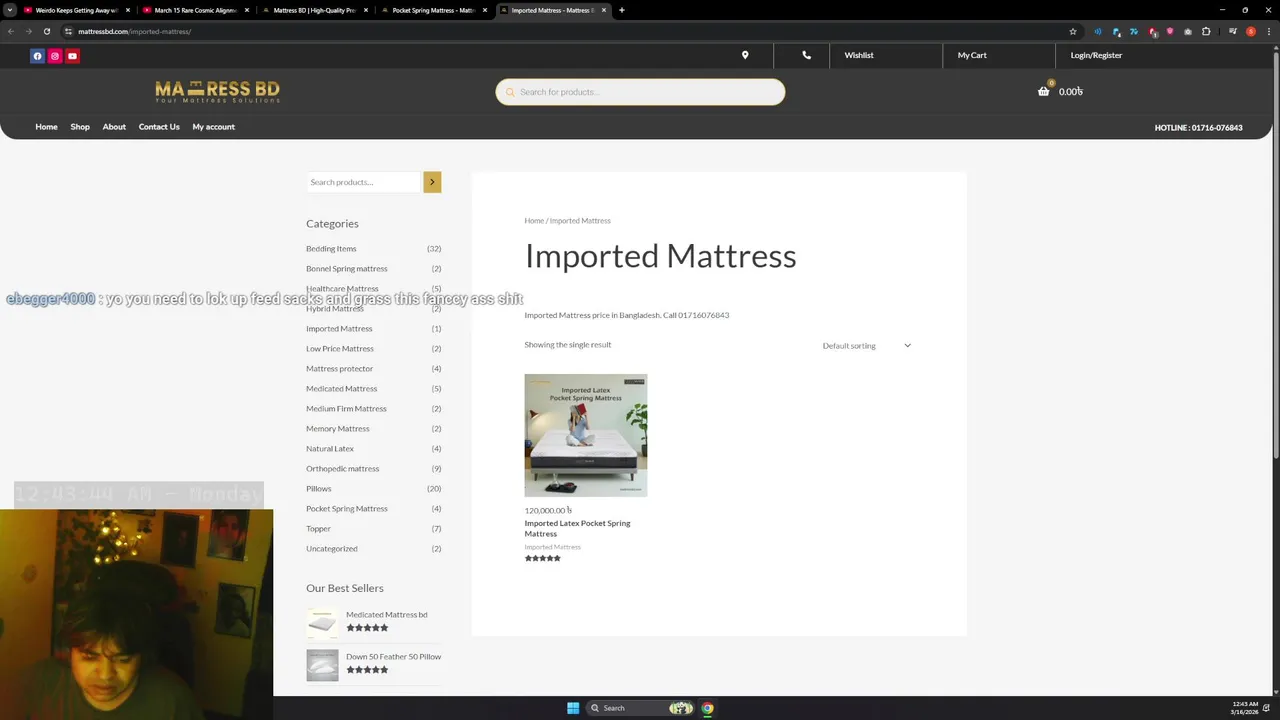The width and height of the screenshot is (1280, 720).
Task: Click the taskbar Search box
Action: tap(640, 708)
